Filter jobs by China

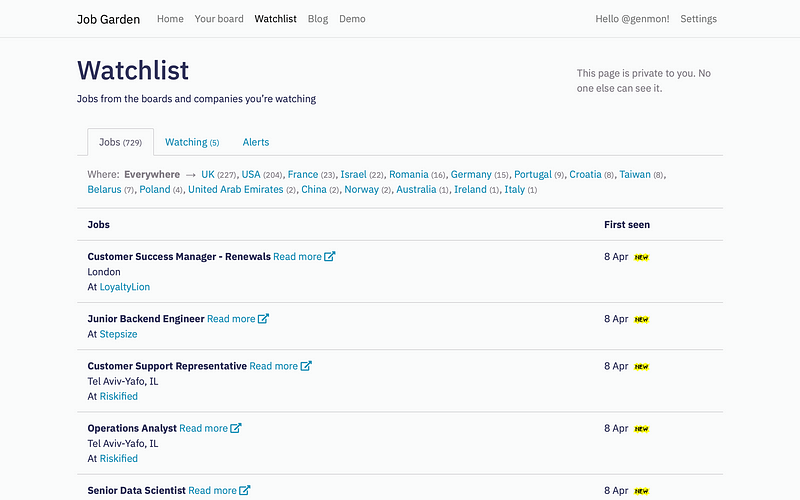coord(314,189)
